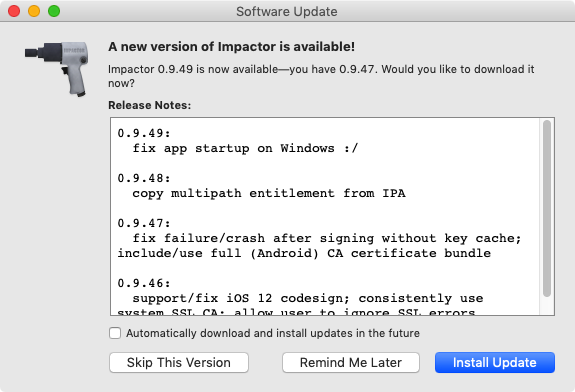Select the 0.9.48 version heading in notes

click(x=144, y=178)
